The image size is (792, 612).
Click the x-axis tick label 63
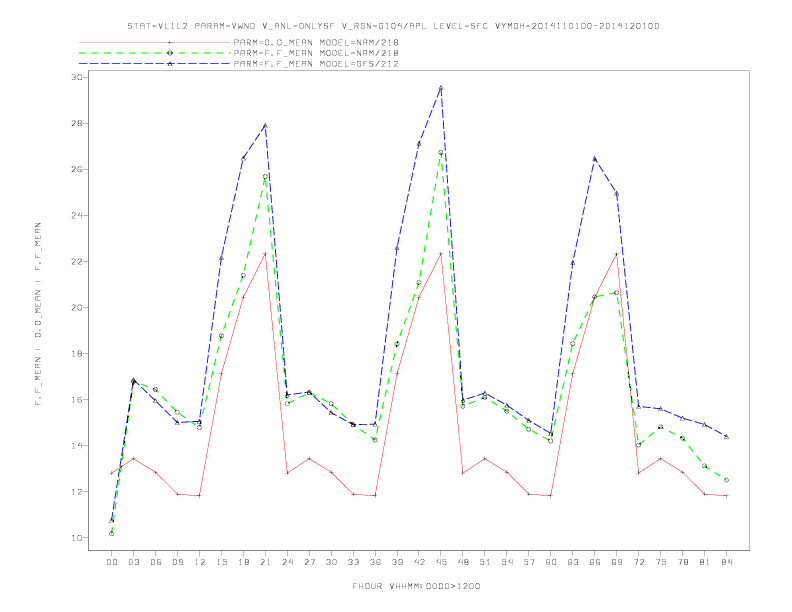(x=573, y=562)
